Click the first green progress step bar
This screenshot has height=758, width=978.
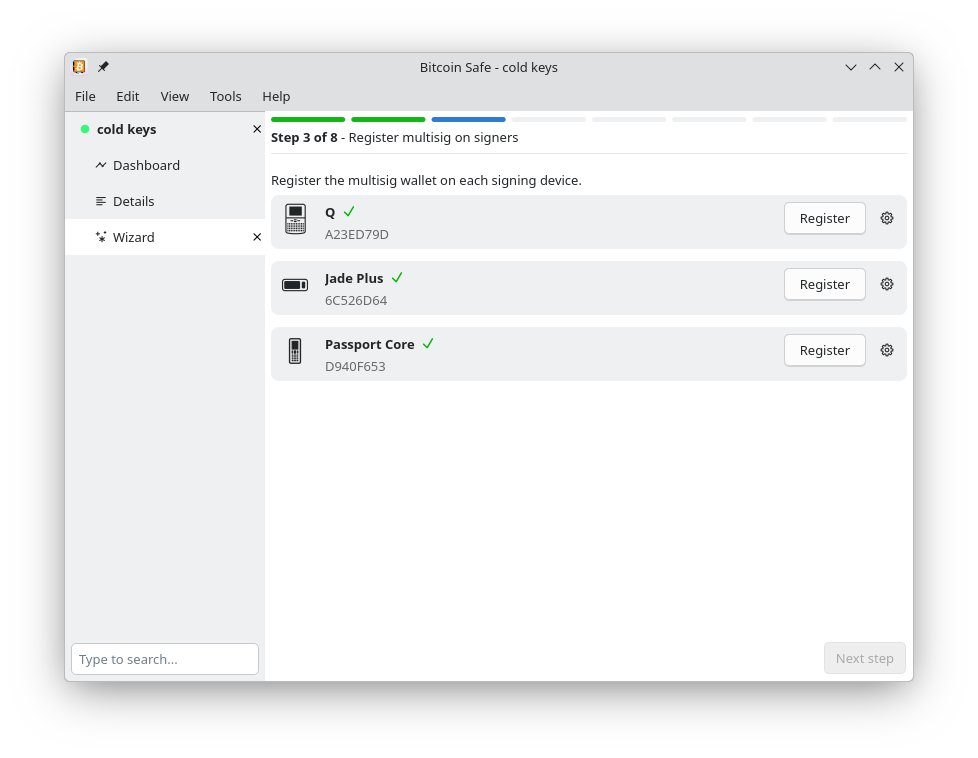pos(308,119)
